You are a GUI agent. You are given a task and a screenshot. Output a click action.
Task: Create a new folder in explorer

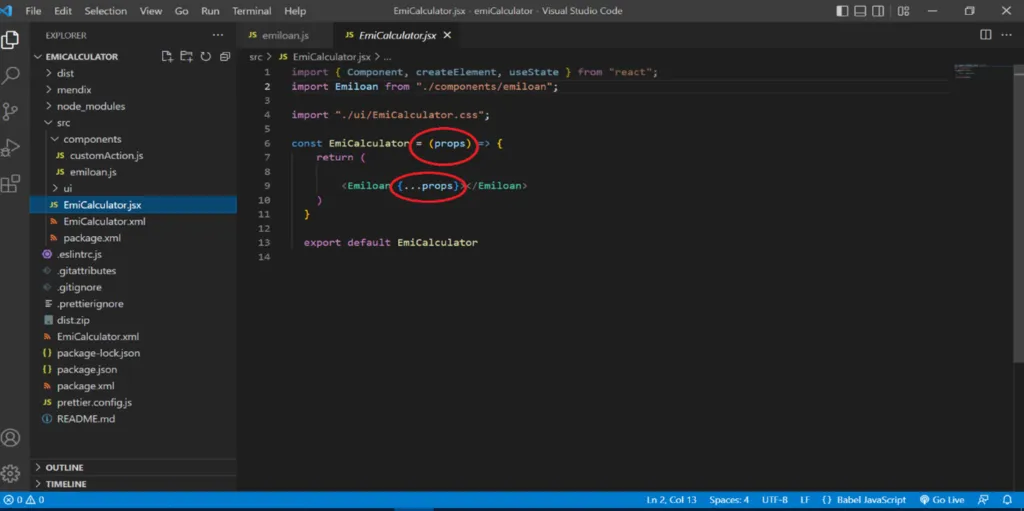point(187,56)
